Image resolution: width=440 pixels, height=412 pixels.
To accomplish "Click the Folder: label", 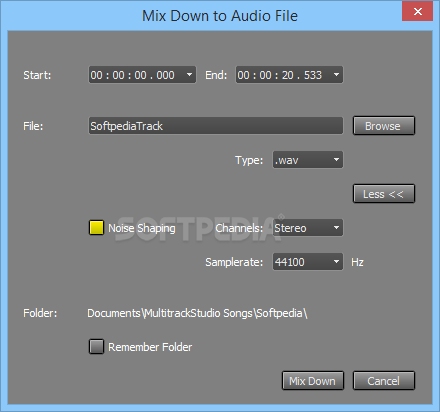I will coord(40,313).
